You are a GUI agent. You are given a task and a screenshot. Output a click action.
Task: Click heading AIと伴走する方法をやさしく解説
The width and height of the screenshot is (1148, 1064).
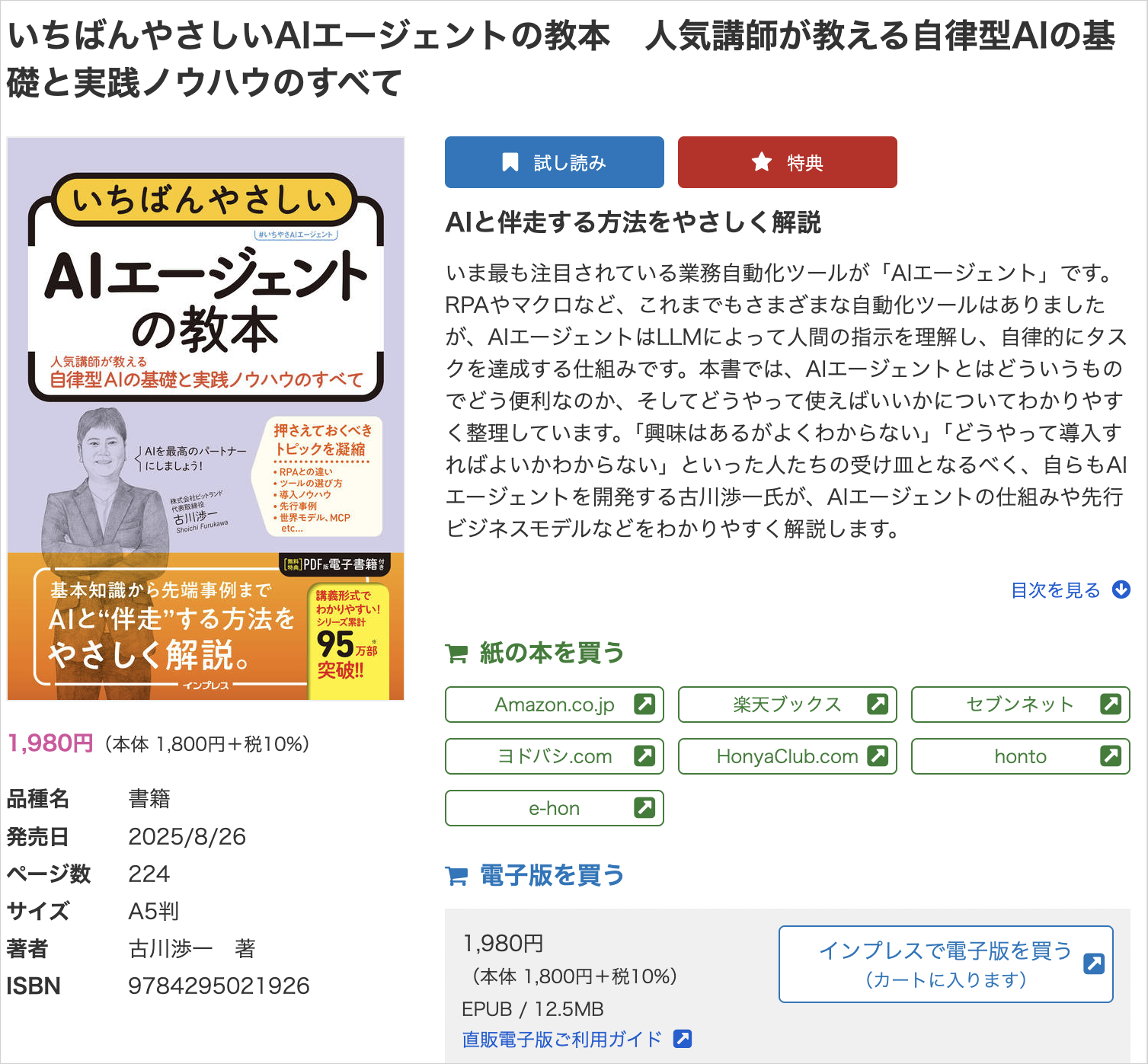[633, 222]
